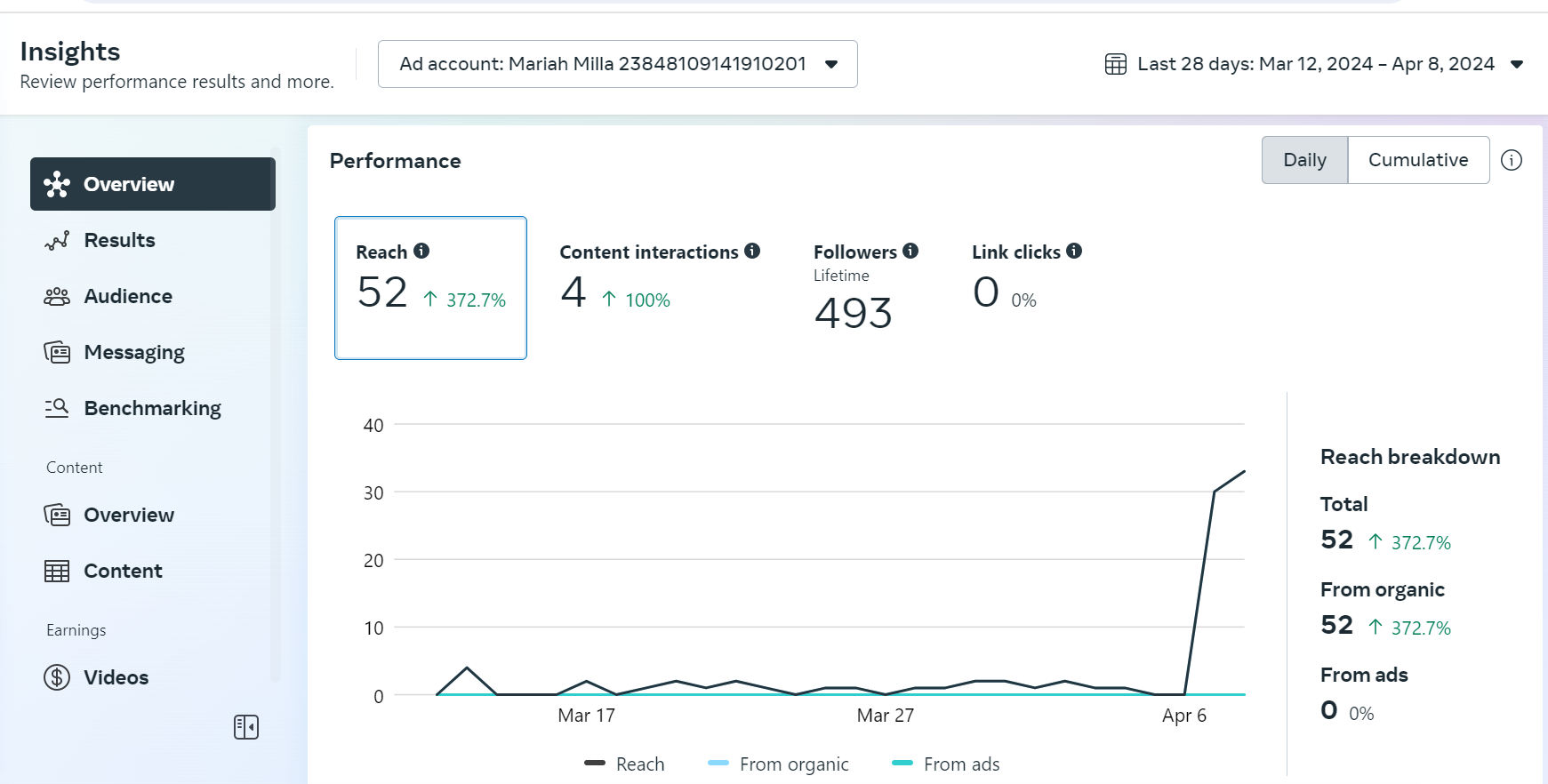Viewport: 1548px width, 784px height.
Task: Click the Videos dollar sign icon
Action: [57, 677]
